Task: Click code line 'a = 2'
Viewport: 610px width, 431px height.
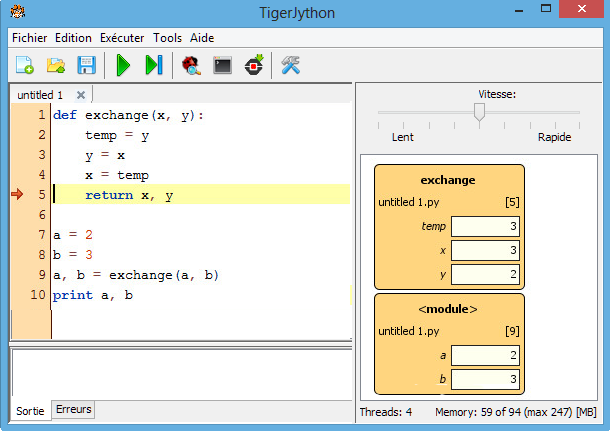Action: [x=73, y=235]
